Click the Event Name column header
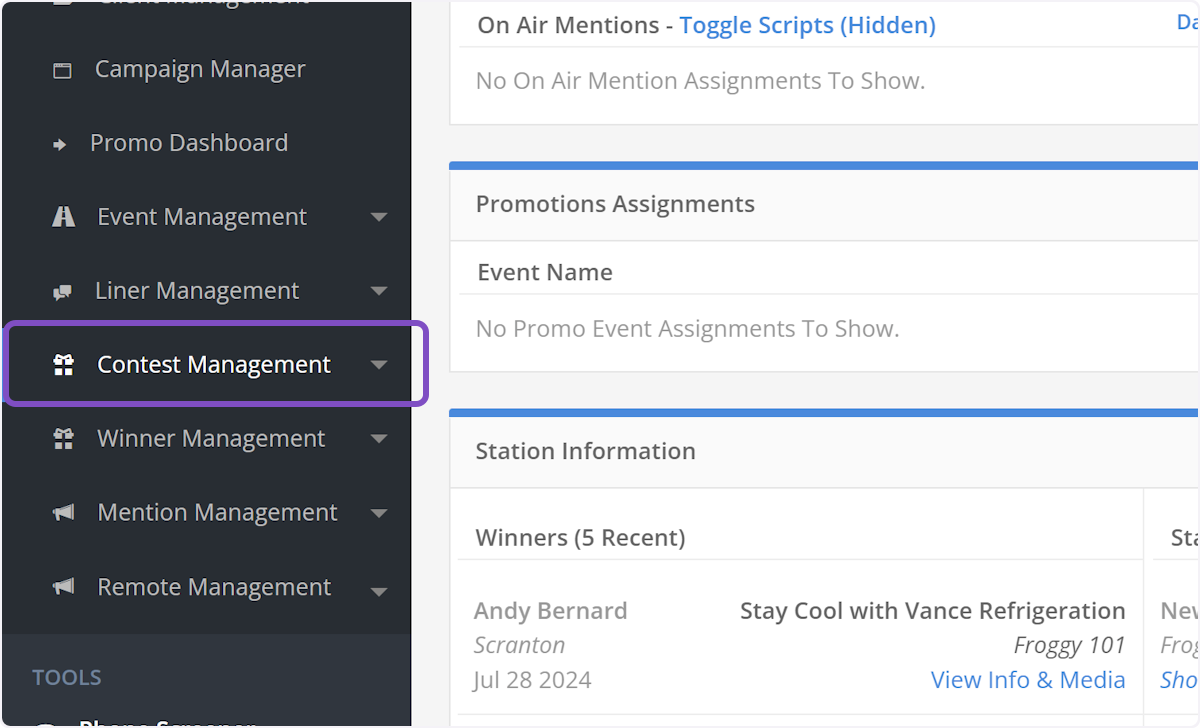This screenshot has width=1200, height=728. click(545, 271)
